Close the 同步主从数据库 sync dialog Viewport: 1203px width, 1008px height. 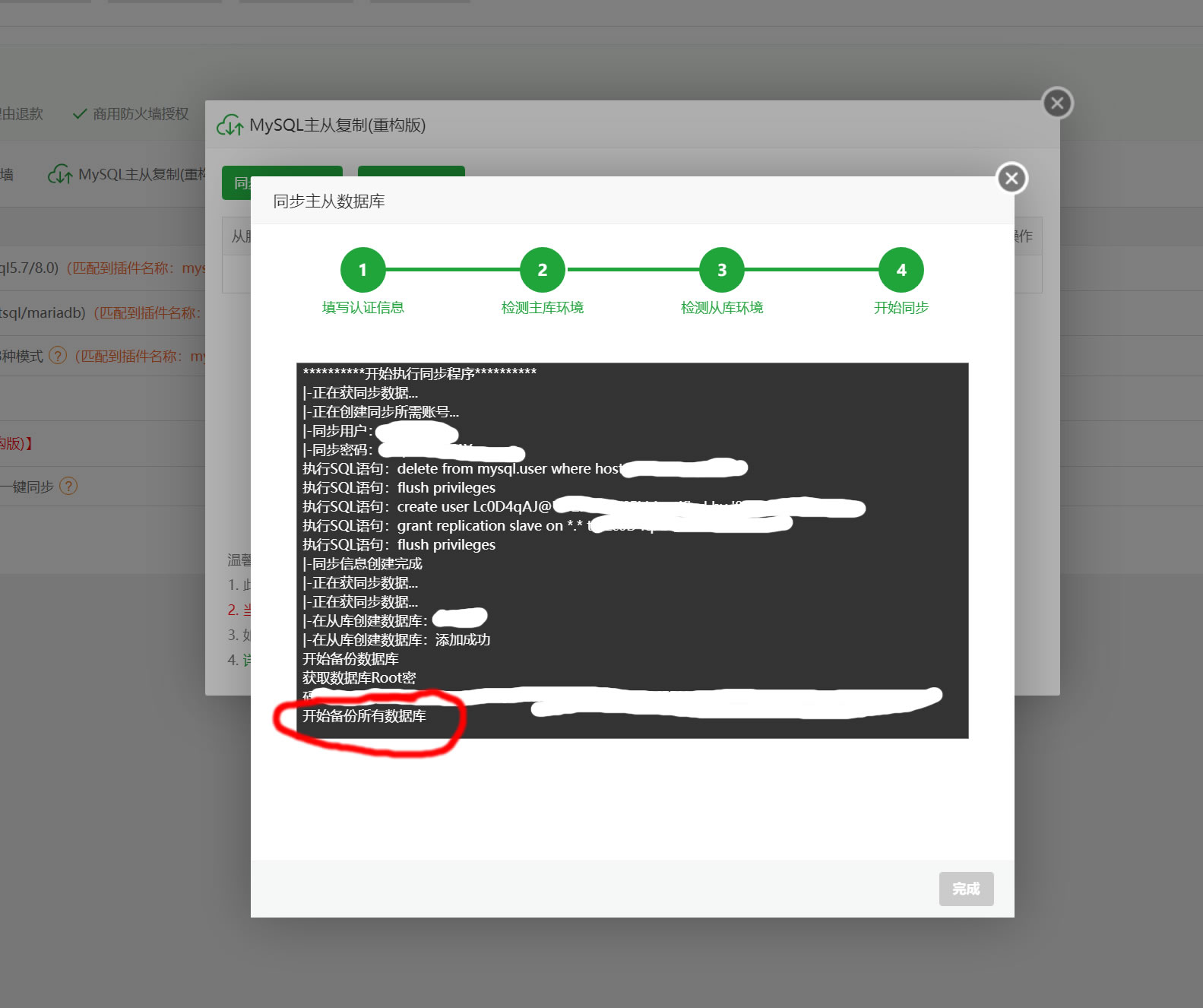1011,179
